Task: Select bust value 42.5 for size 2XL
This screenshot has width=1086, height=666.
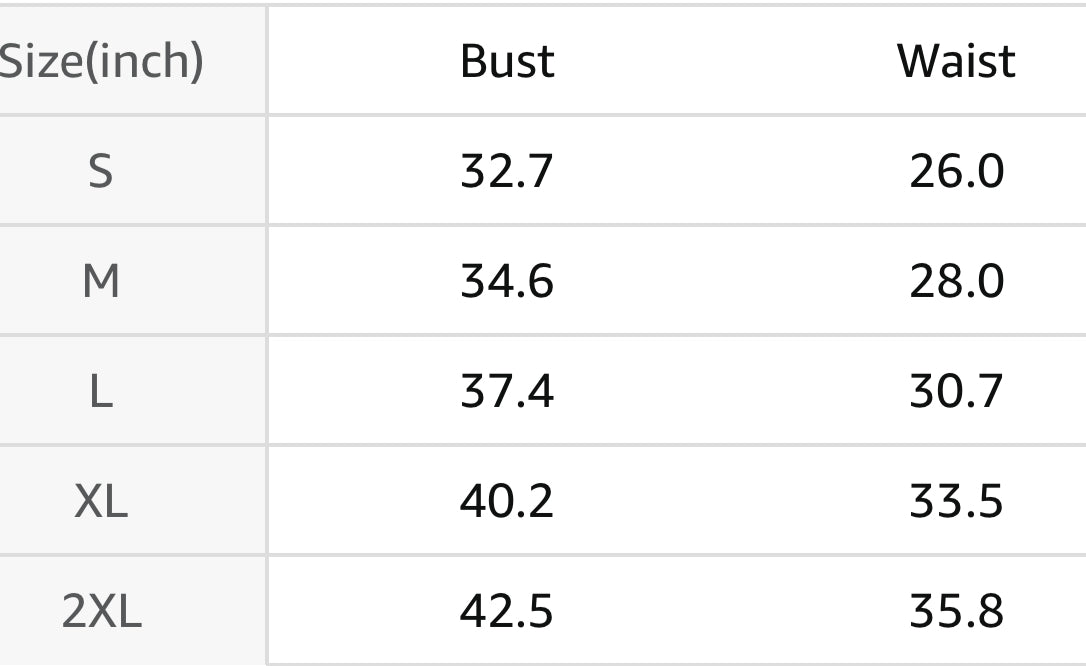Action: (x=506, y=611)
